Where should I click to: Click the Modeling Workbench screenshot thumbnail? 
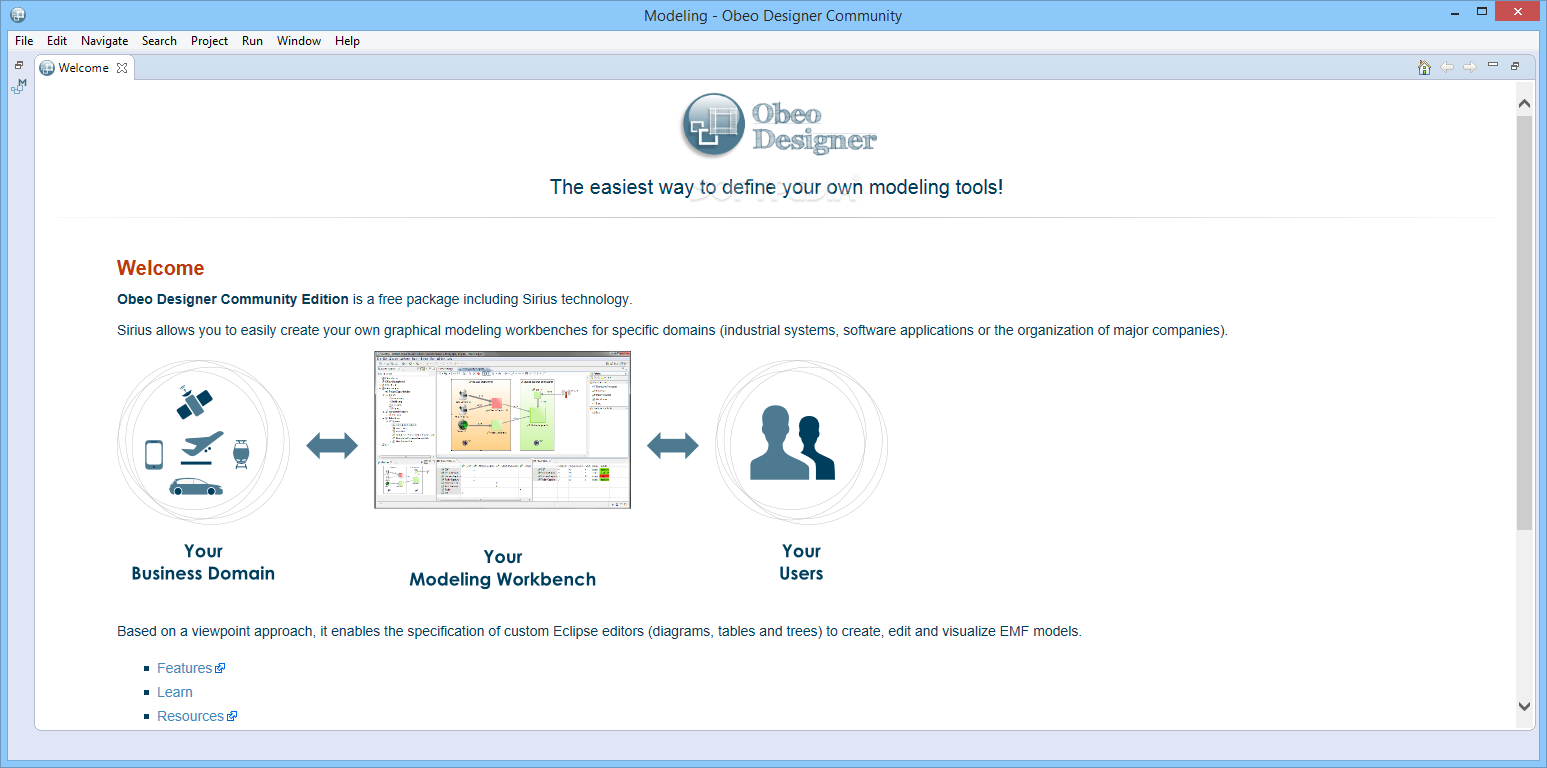pyautogui.click(x=503, y=429)
